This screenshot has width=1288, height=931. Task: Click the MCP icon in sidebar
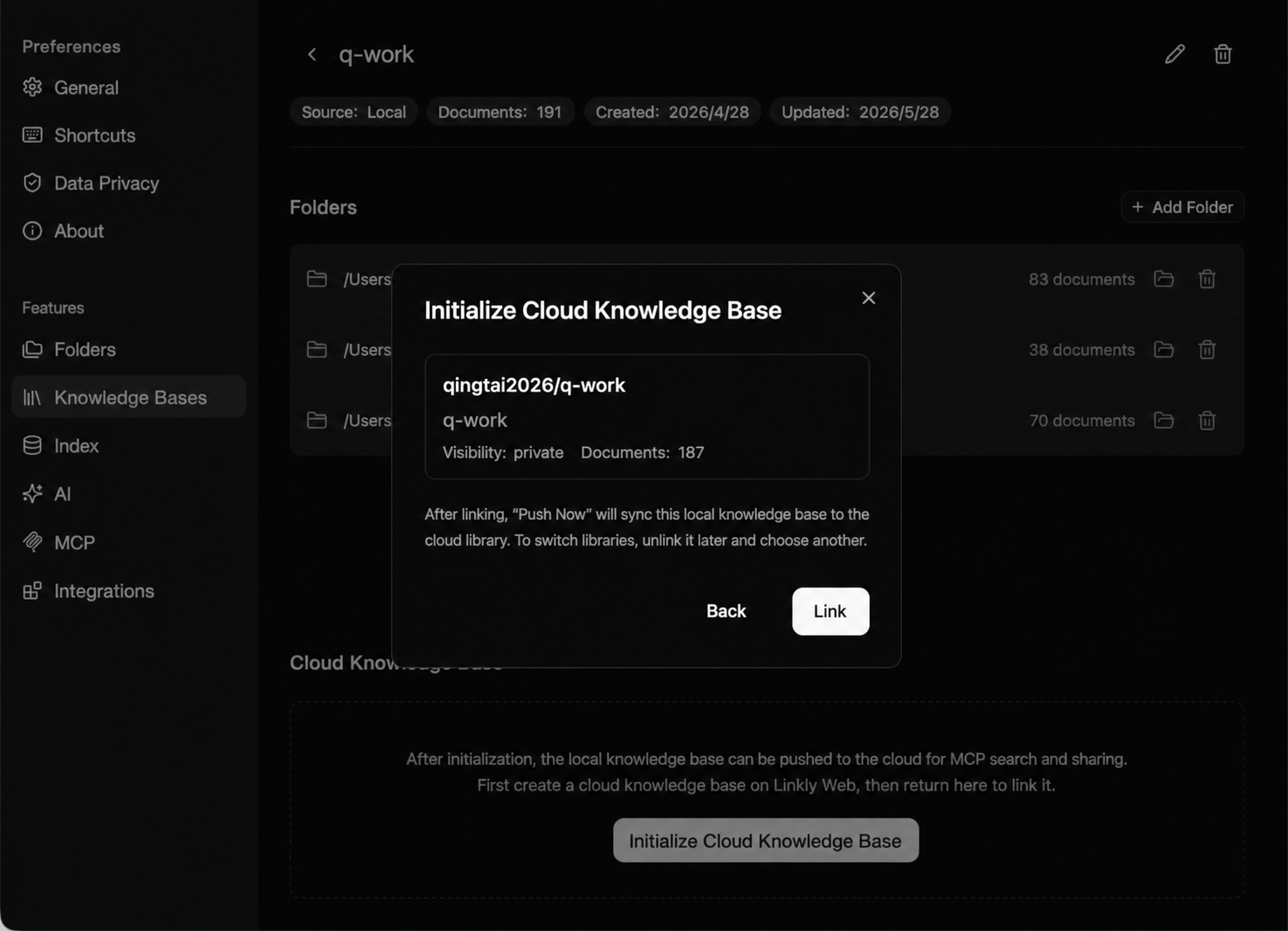tap(32, 542)
